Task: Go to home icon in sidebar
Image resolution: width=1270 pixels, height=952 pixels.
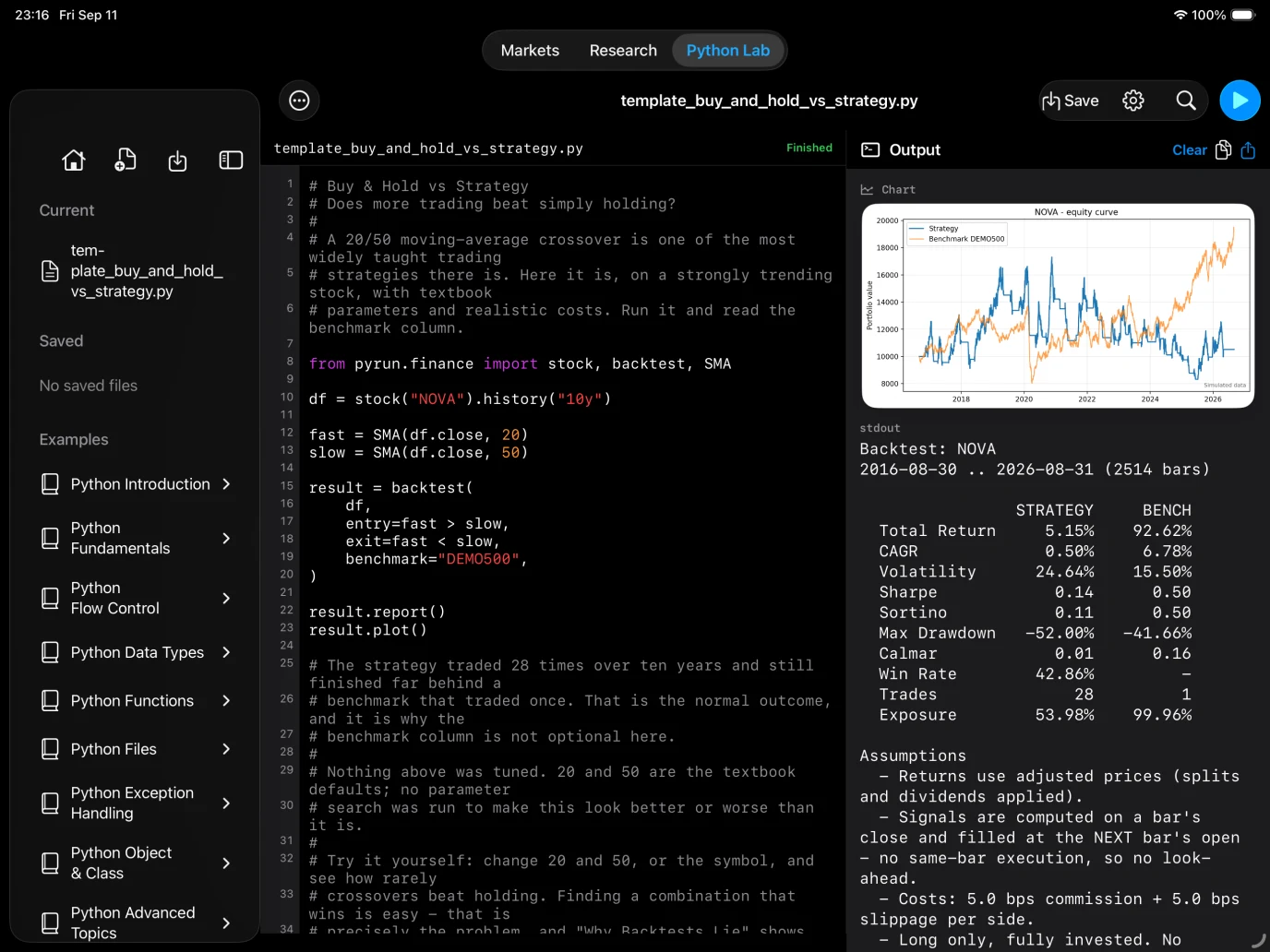Action: (x=74, y=161)
